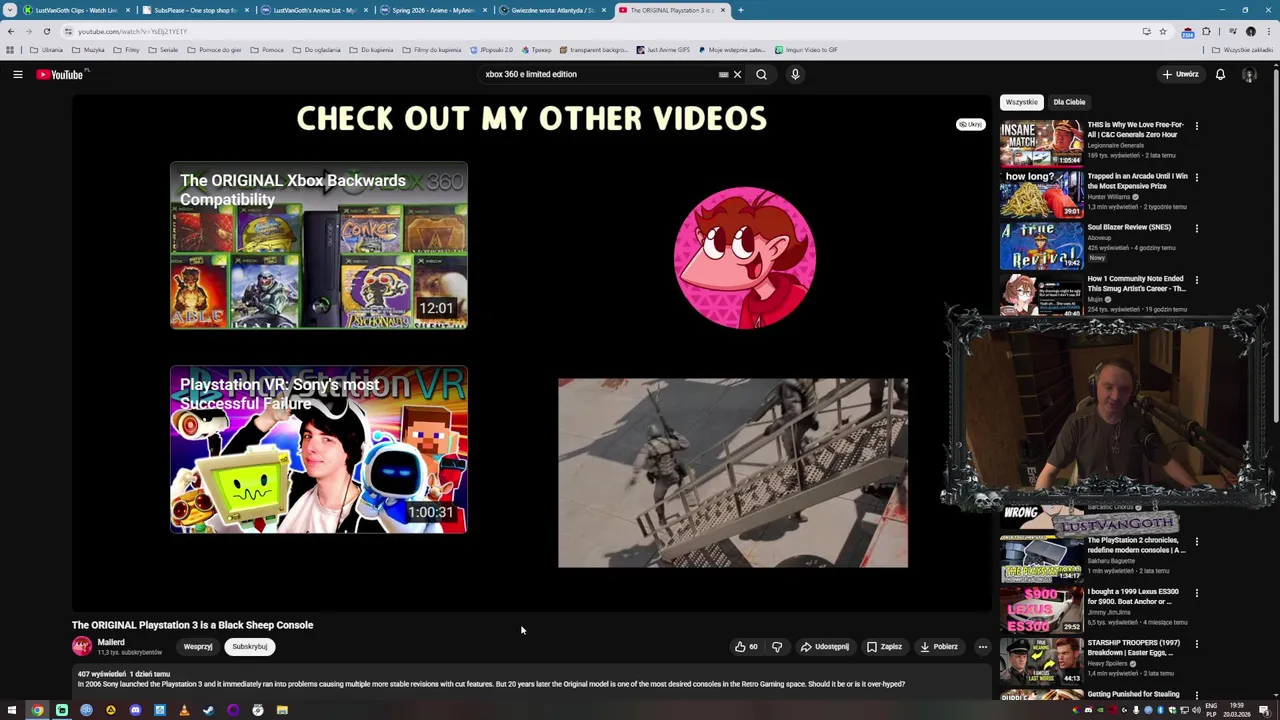Share the video via Udostępnij
1280x720 pixels.
point(825,647)
